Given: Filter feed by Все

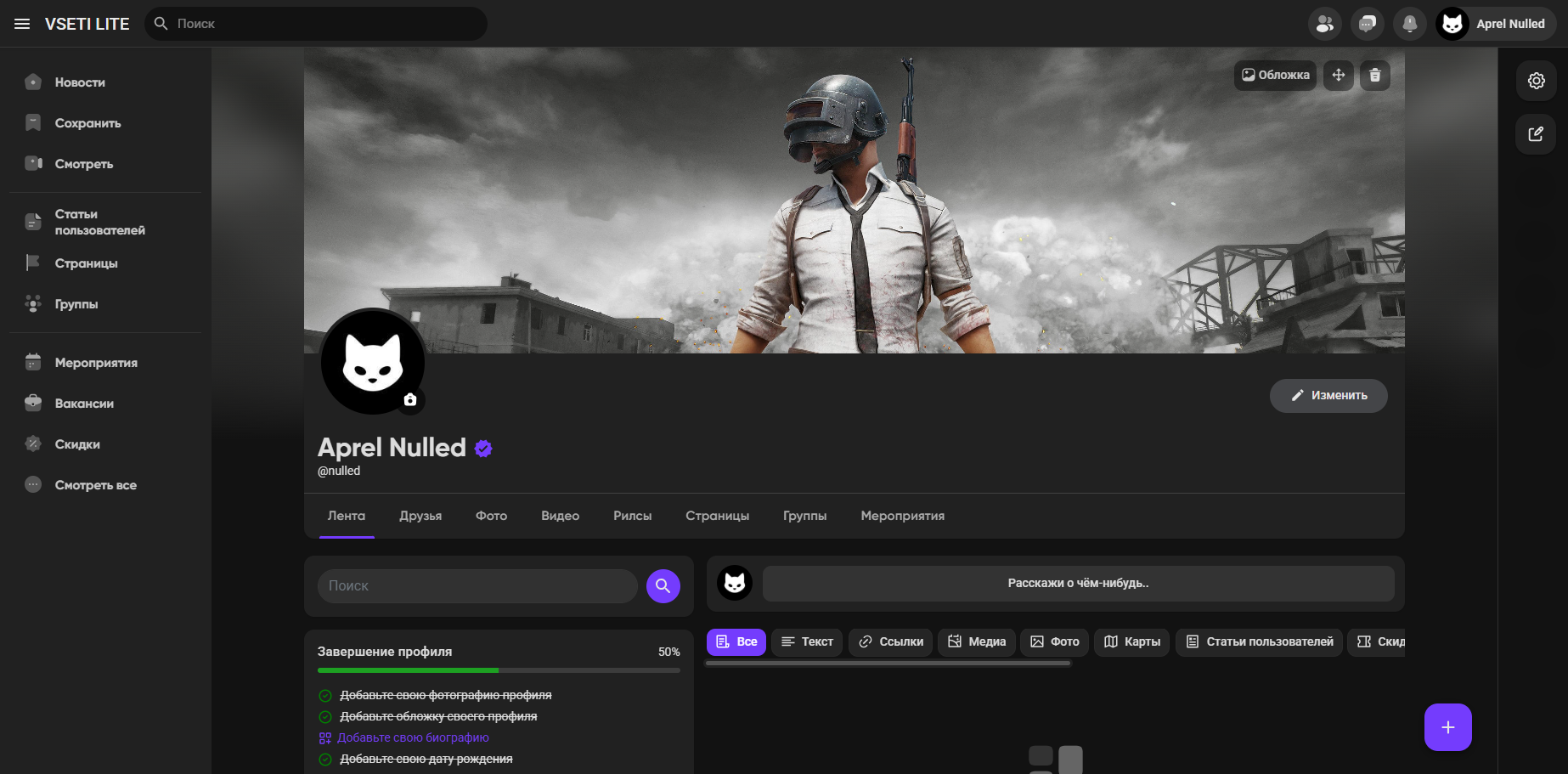Looking at the screenshot, I should (736, 642).
